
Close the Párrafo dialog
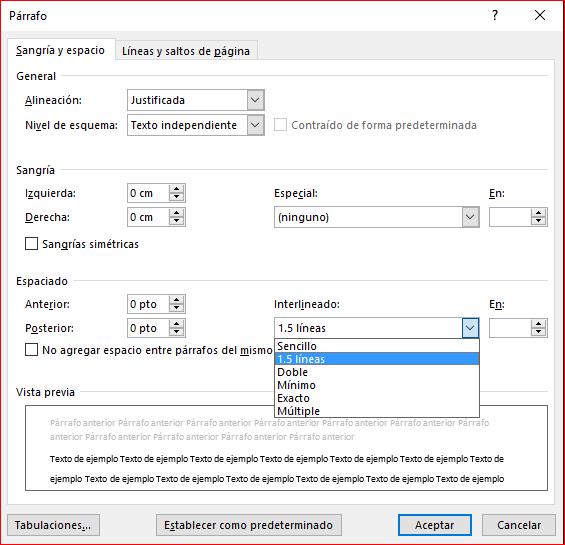pos(540,15)
